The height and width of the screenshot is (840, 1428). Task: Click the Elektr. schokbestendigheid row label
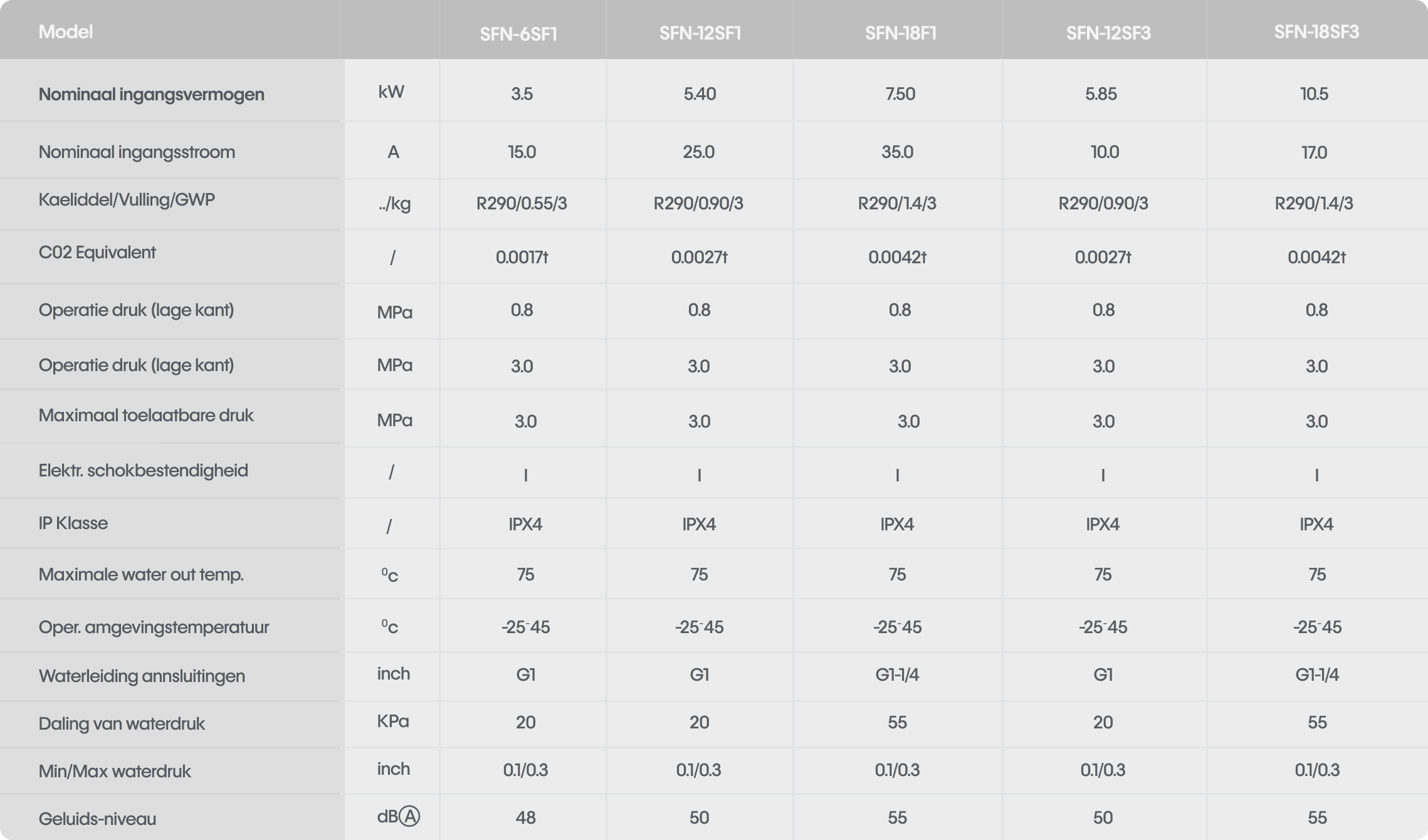(x=143, y=471)
